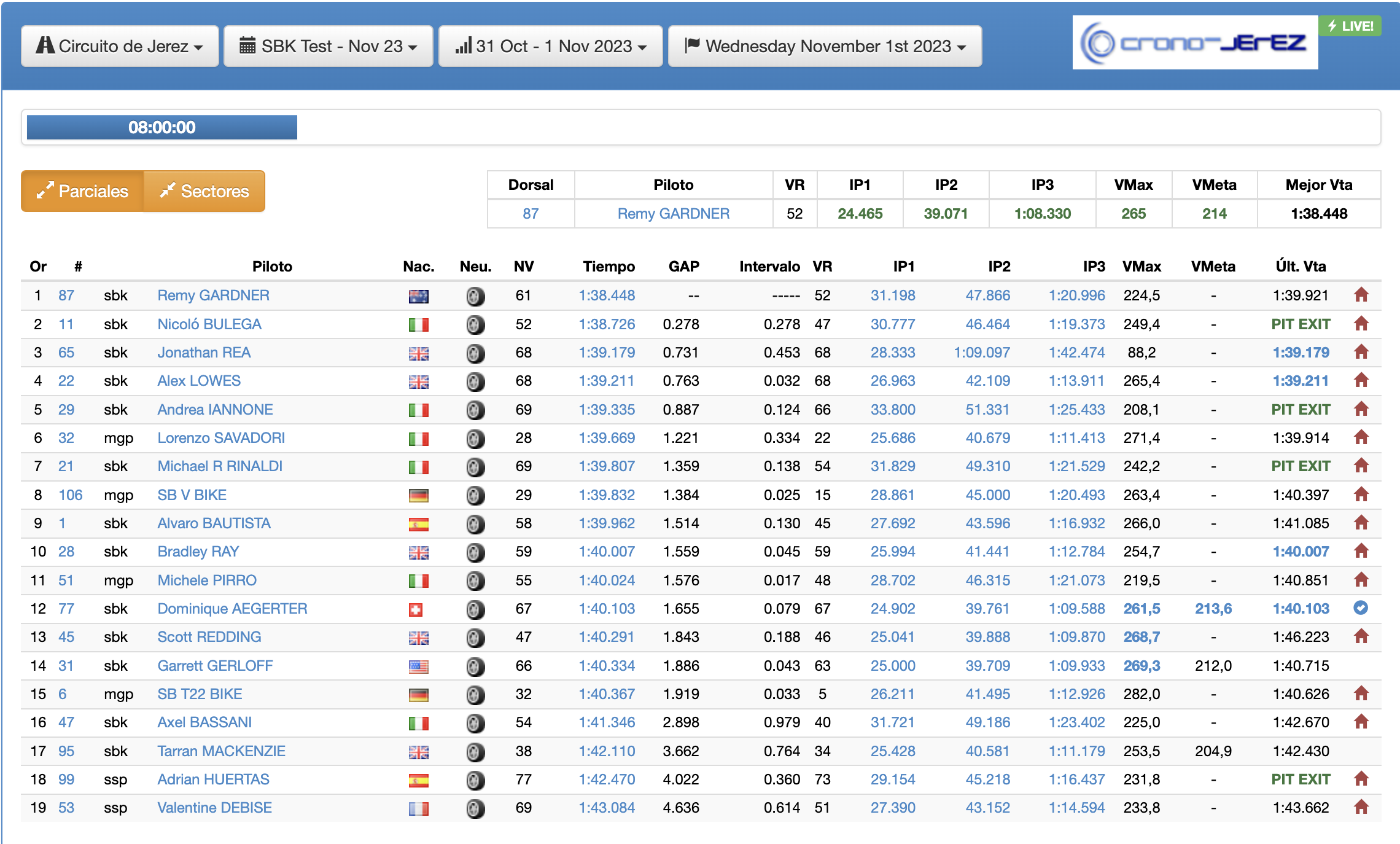Click the home icon in Michael R RINALDI's row

[x=1361, y=466]
